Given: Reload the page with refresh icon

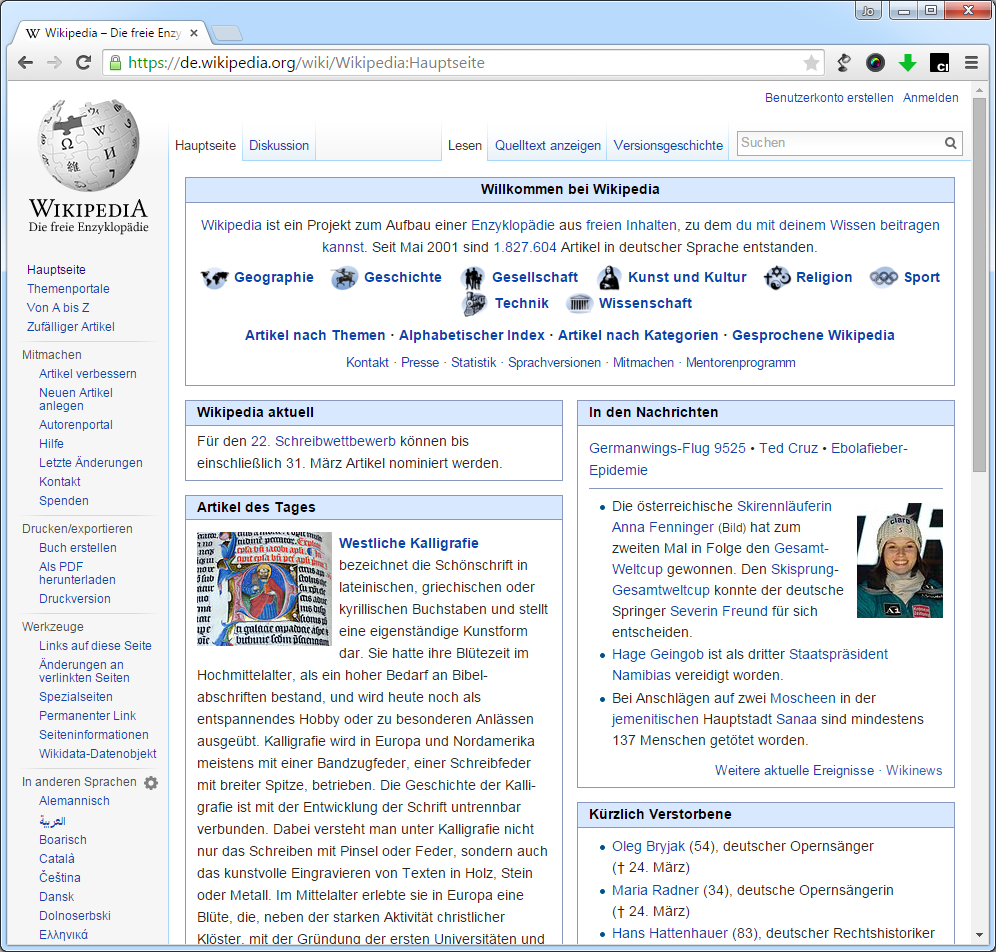Looking at the screenshot, I should (83, 62).
